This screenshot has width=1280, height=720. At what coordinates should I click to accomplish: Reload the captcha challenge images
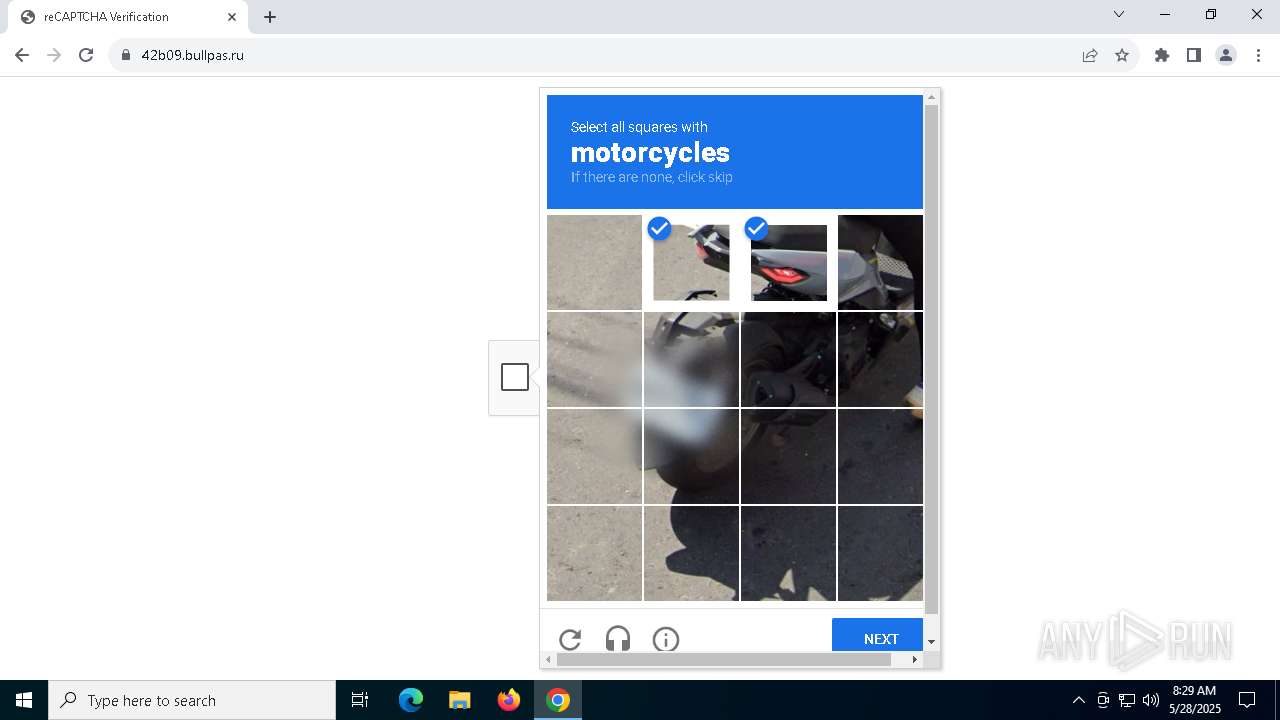(x=570, y=639)
